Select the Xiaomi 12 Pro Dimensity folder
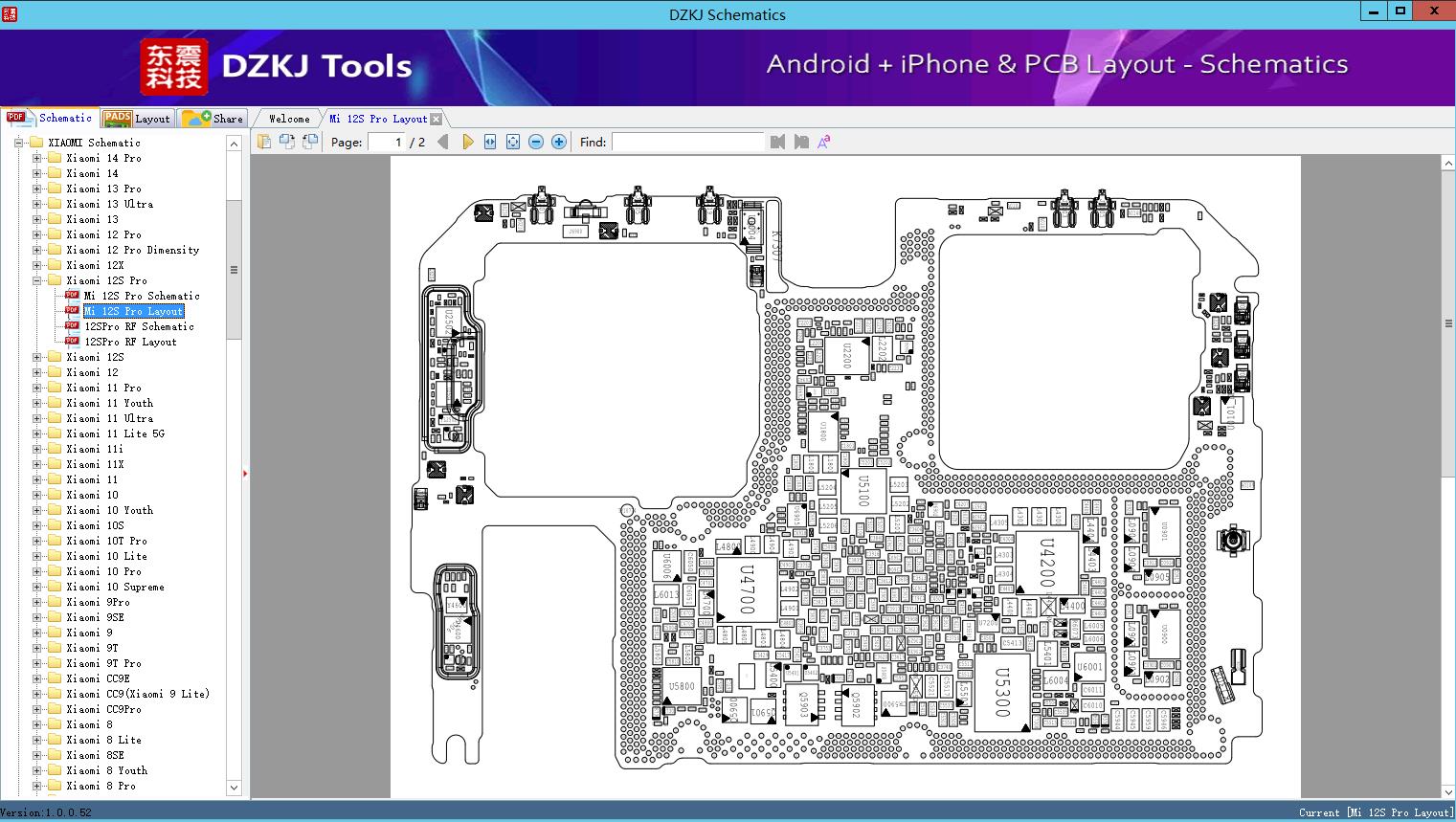This screenshot has height=822, width=1456. click(x=133, y=250)
